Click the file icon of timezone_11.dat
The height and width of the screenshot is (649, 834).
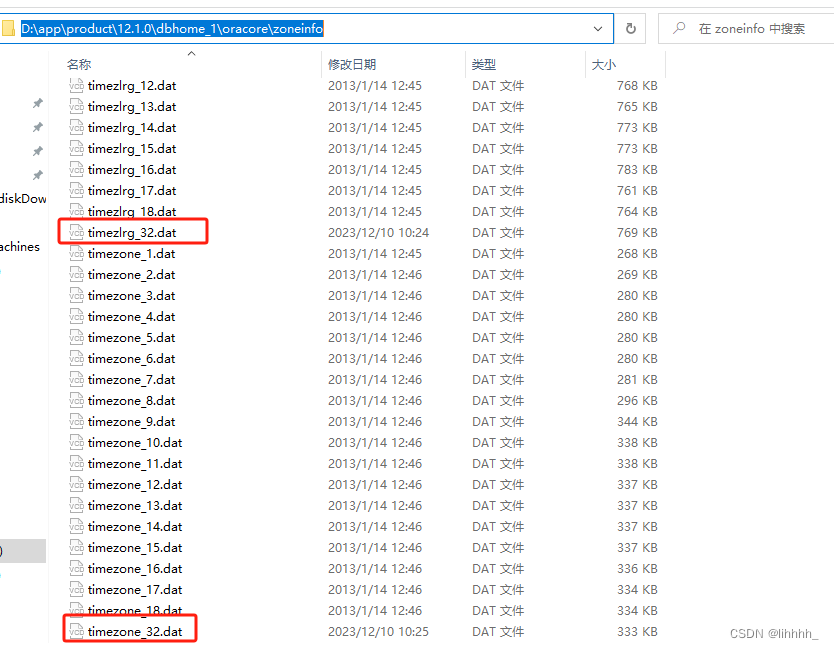(x=77, y=464)
